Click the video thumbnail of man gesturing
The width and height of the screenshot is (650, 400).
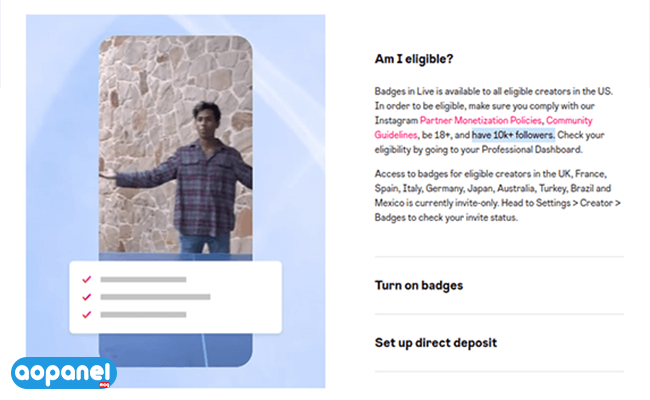click(x=175, y=145)
